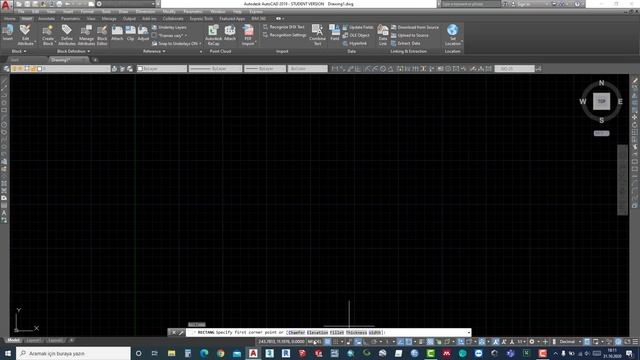Click Update Fields in Data panel
The width and height of the screenshot is (640, 360).
358,27
